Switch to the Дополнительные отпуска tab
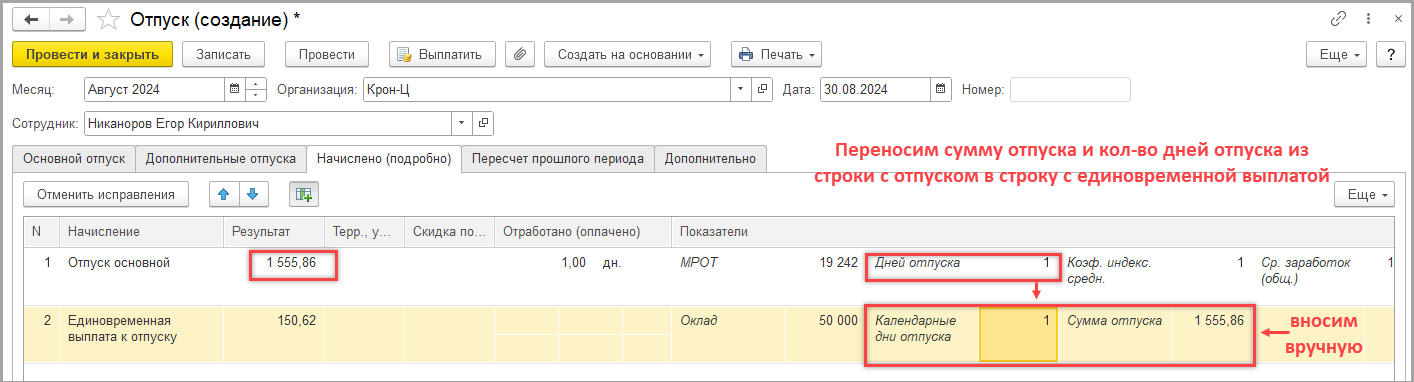The height and width of the screenshot is (382, 1414). (221, 158)
